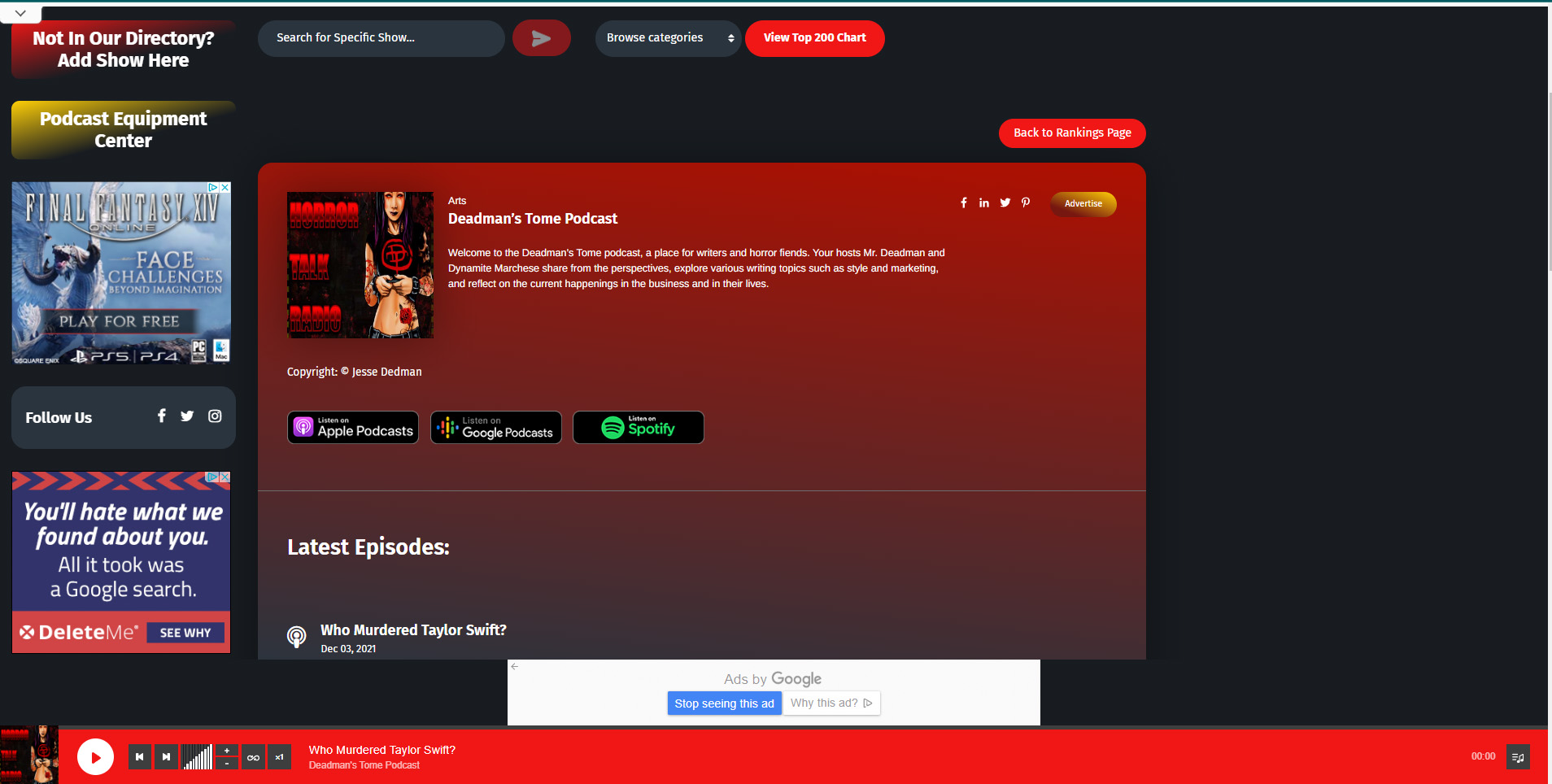Open Instagram icon in Follow Us
Image resolution: width=1552 pixels, height=784 pixels.
(215, 416)
